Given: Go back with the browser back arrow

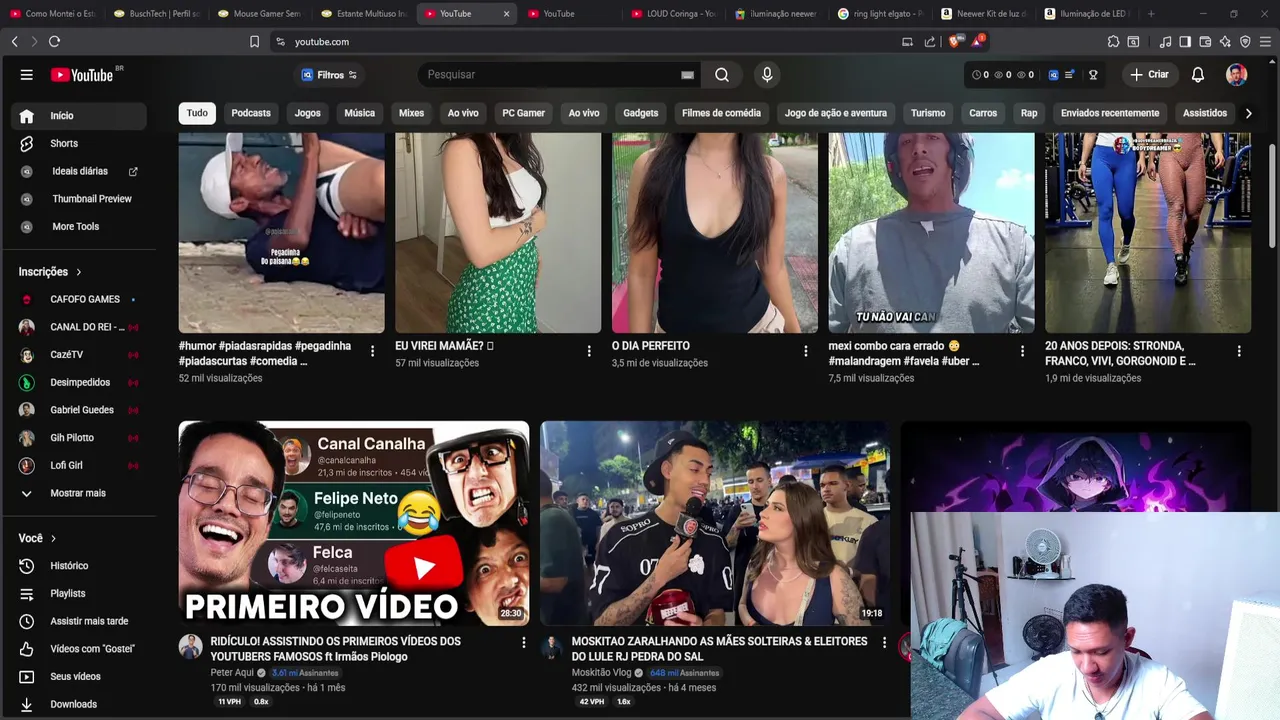Looking at the screenshot, I should pos(14,42).
